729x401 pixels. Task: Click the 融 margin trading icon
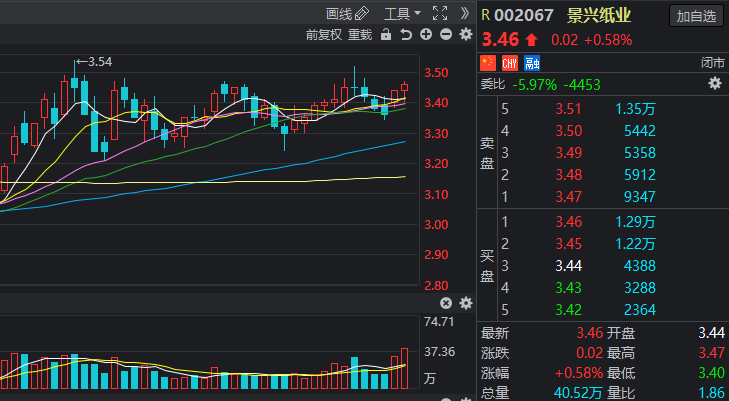[532, 63]
